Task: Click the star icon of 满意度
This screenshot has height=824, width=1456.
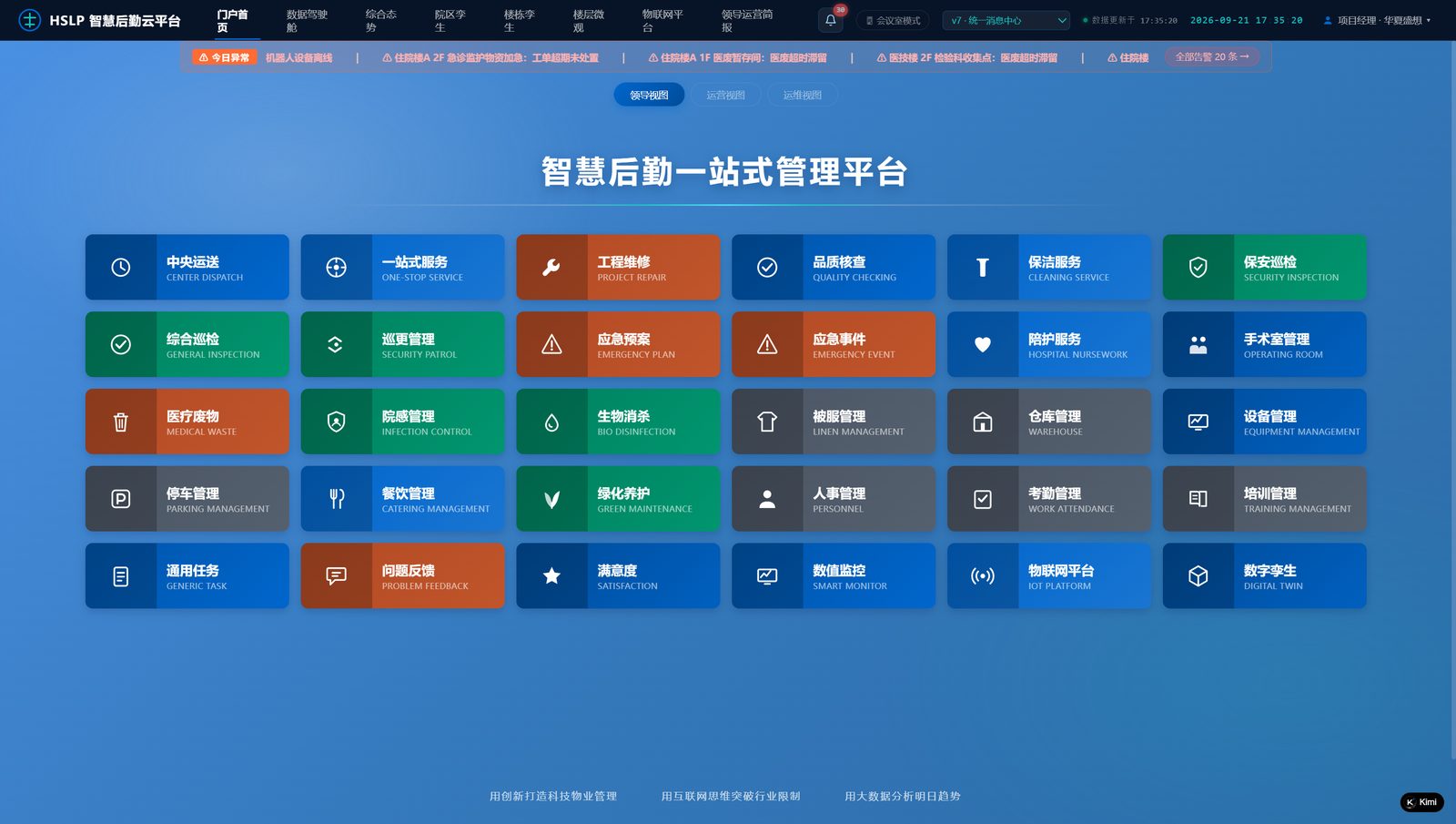Action: 551,576
